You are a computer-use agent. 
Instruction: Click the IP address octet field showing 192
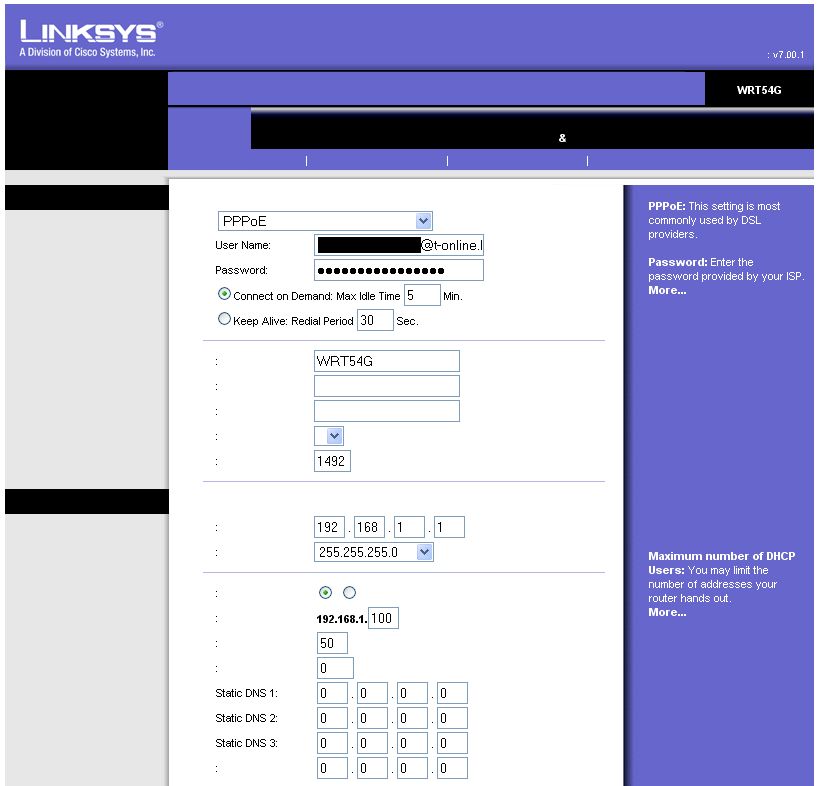[329, 527]
